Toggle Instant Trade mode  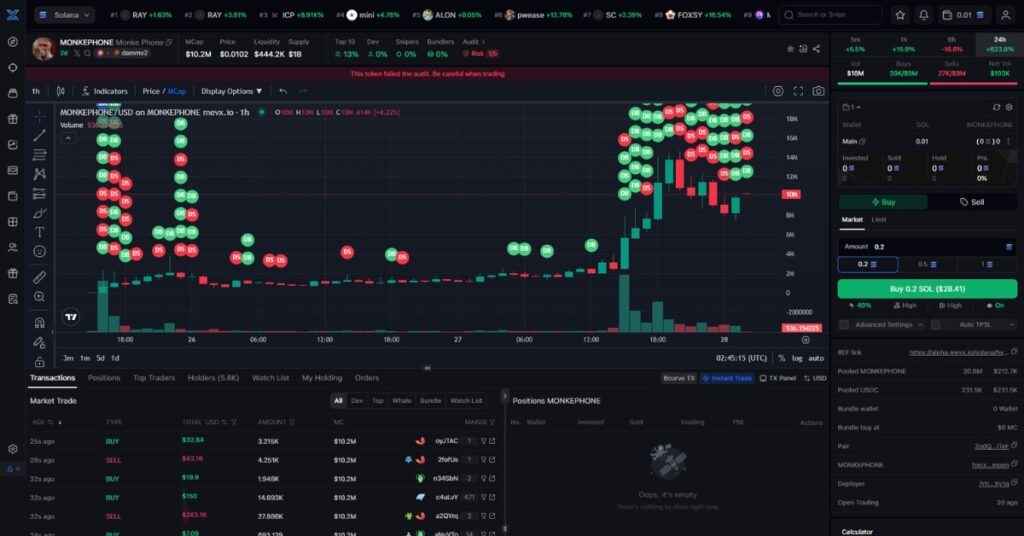click(727, 378)
